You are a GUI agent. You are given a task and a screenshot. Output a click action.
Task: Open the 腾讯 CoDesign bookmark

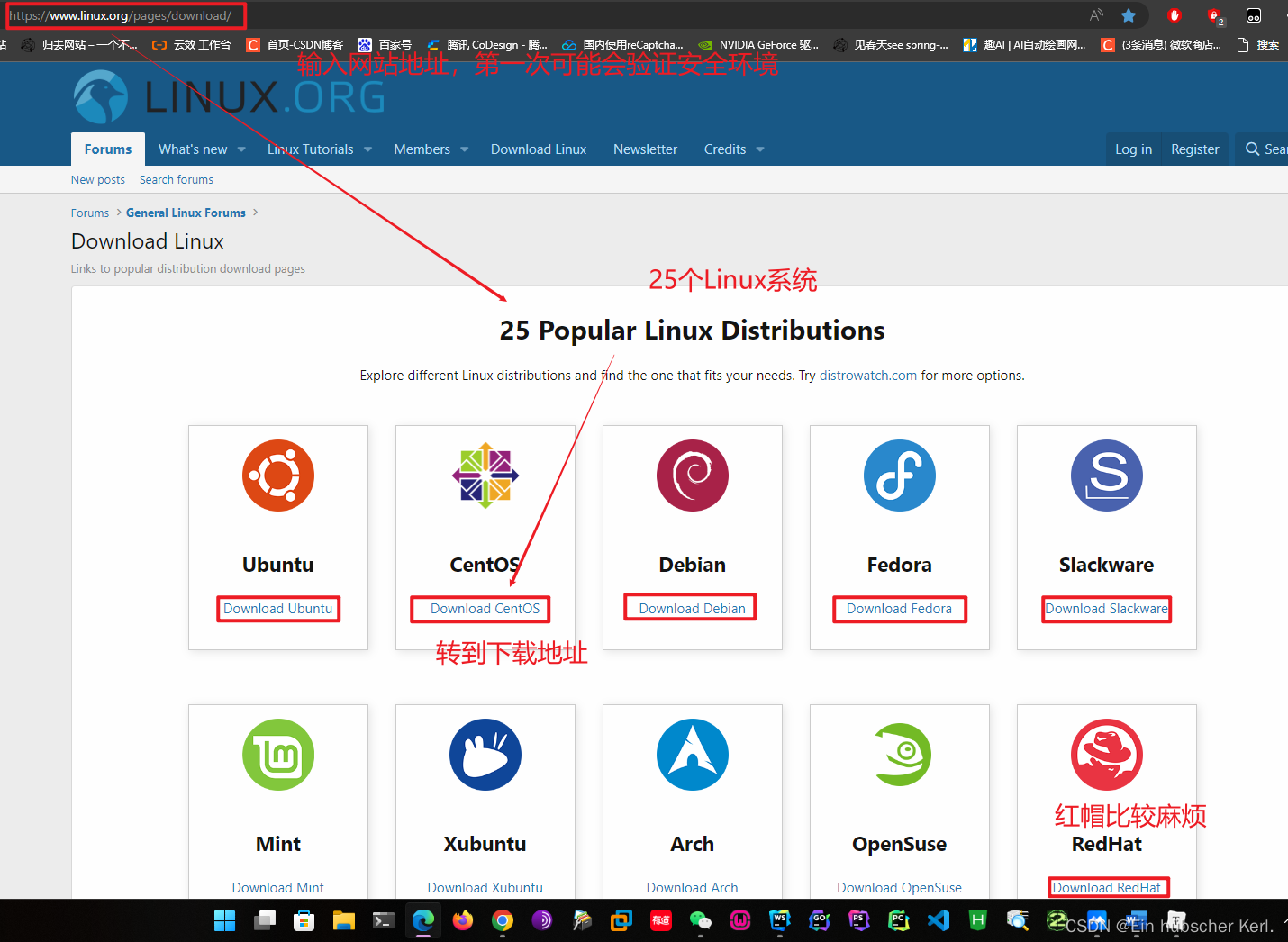pos(487,45)
